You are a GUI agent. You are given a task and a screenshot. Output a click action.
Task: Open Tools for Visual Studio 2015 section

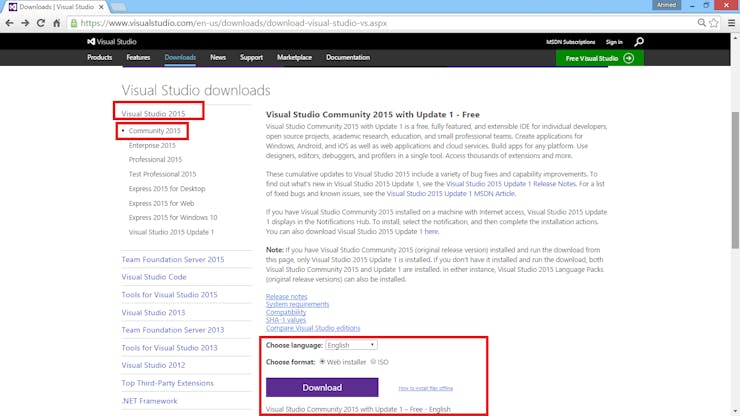(x=169, y=295)
